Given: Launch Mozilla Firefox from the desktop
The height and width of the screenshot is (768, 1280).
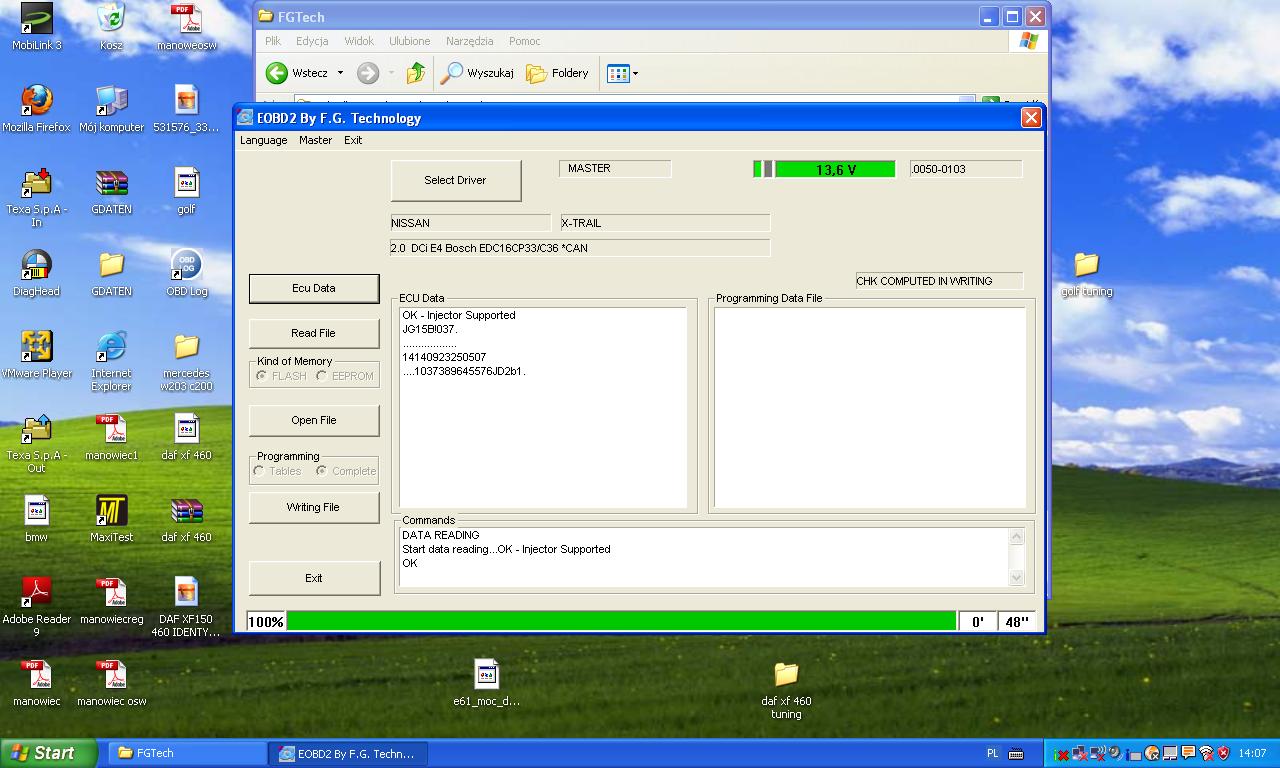Looking at the screenshot, I should pos(37,109).
